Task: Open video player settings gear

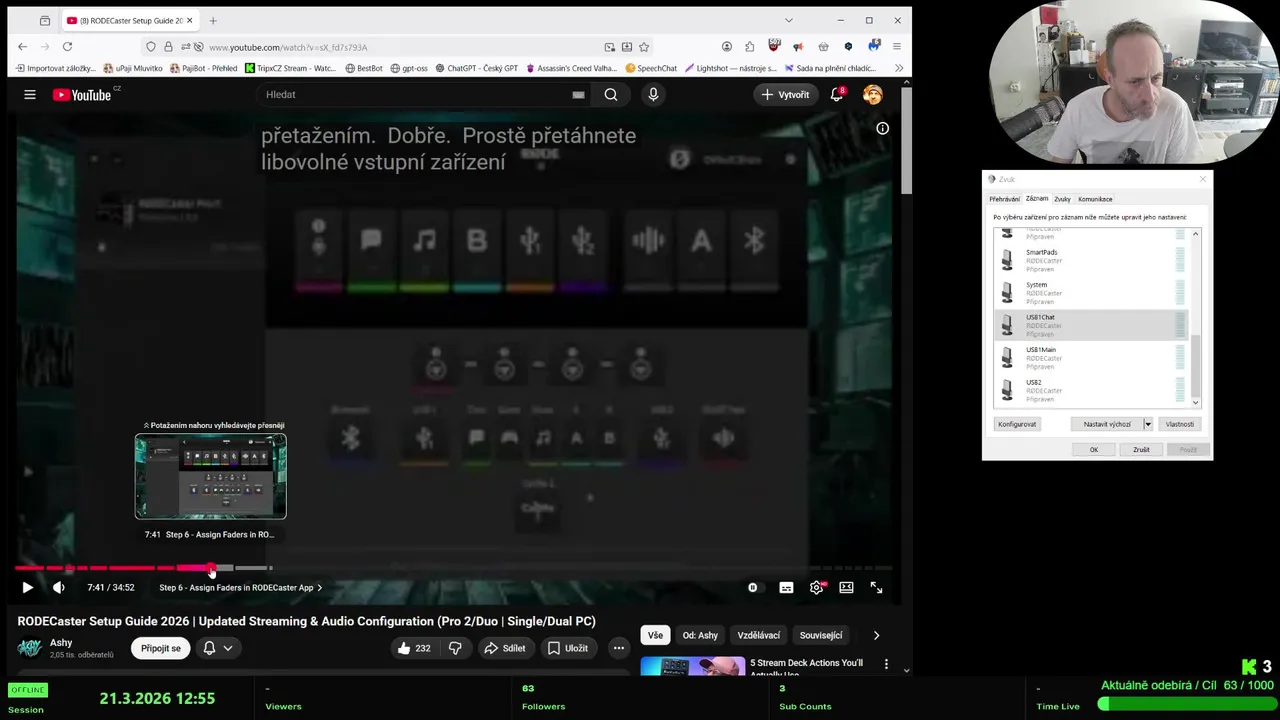Action: coord(817,588)
